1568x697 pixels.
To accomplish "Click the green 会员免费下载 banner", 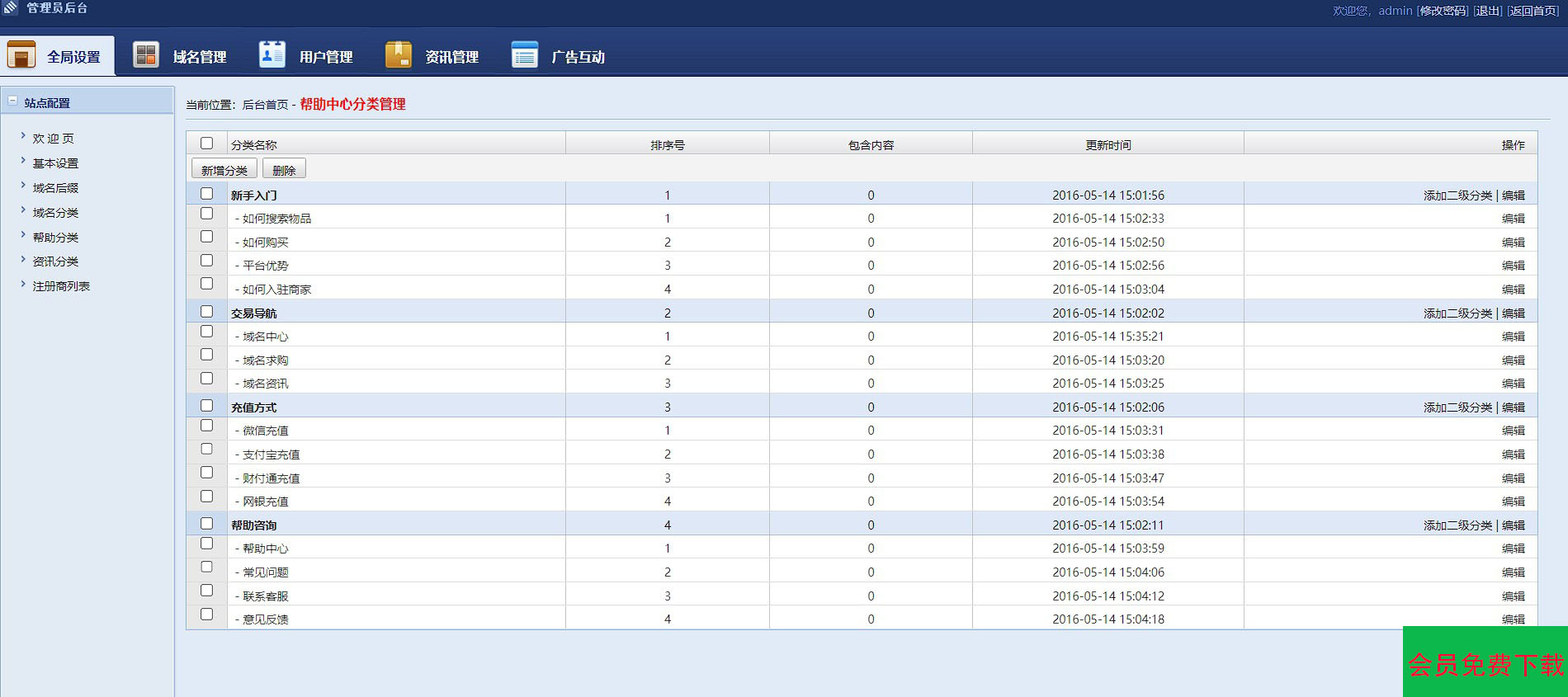I will (x=1485, y=663).
